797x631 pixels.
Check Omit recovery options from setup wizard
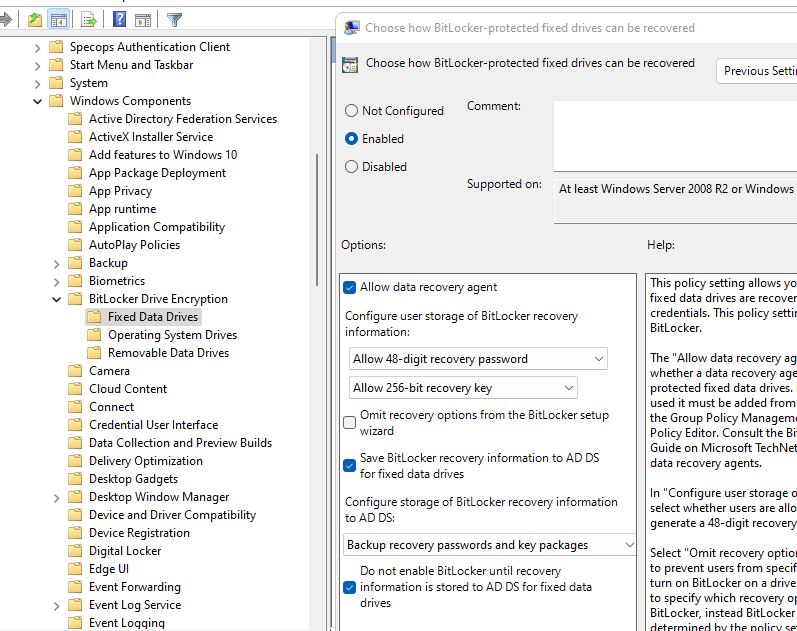[x=350, y=423]
